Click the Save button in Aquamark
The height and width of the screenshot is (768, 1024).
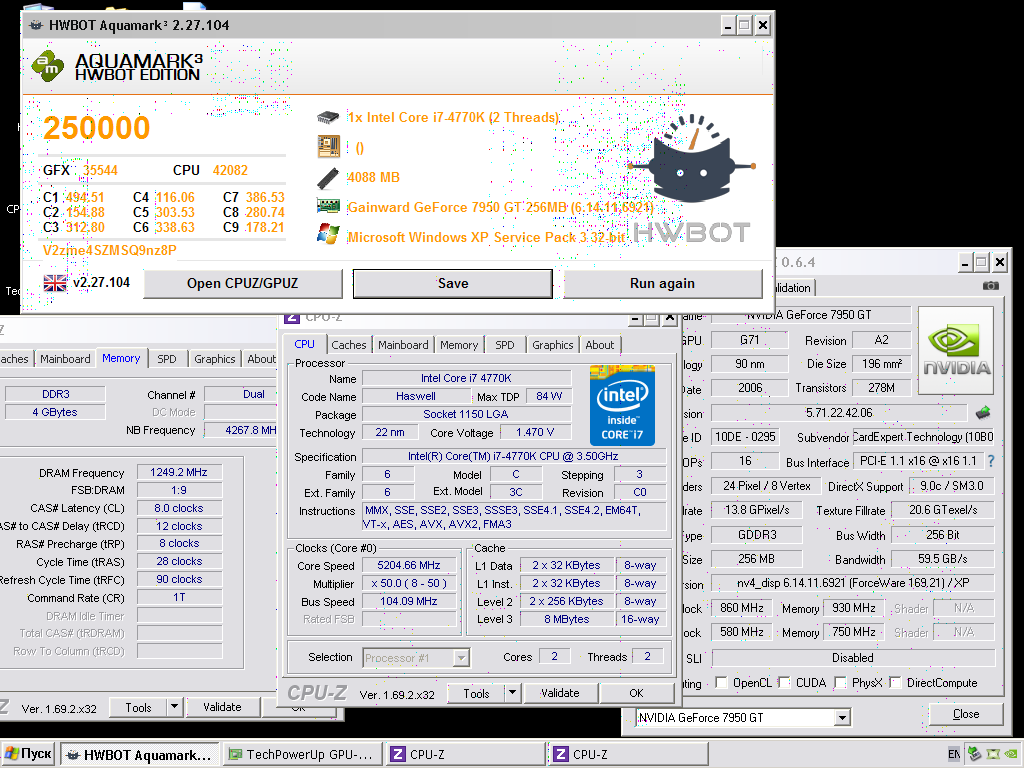(453, 283)
